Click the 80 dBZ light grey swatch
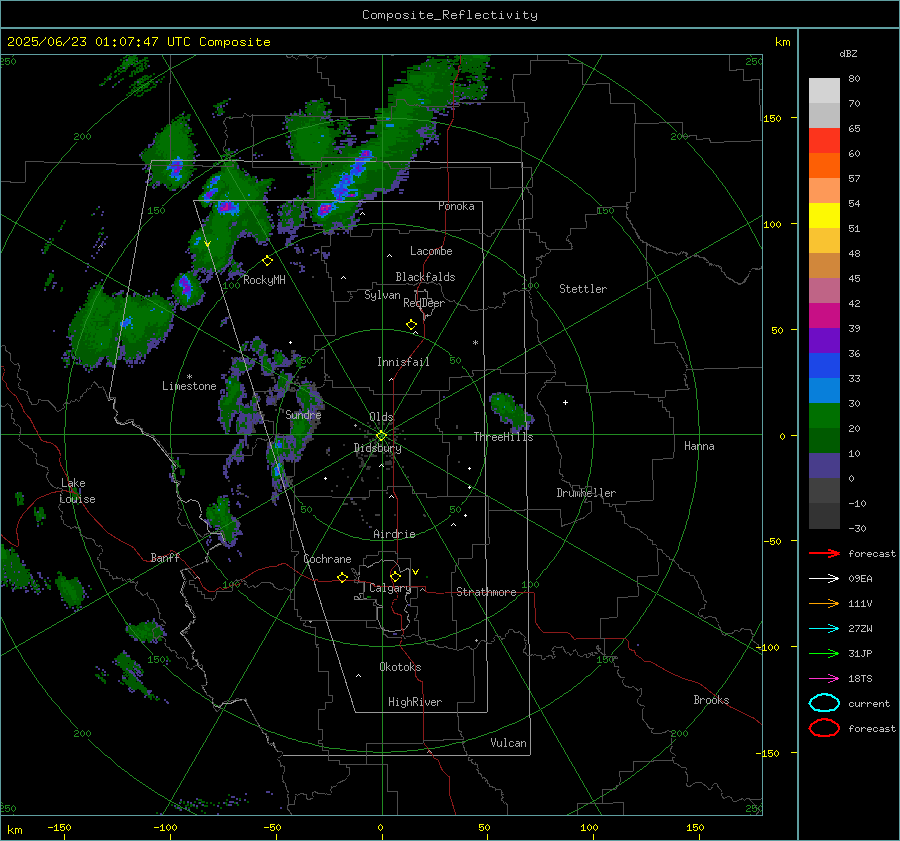 (x=824, y=90)
